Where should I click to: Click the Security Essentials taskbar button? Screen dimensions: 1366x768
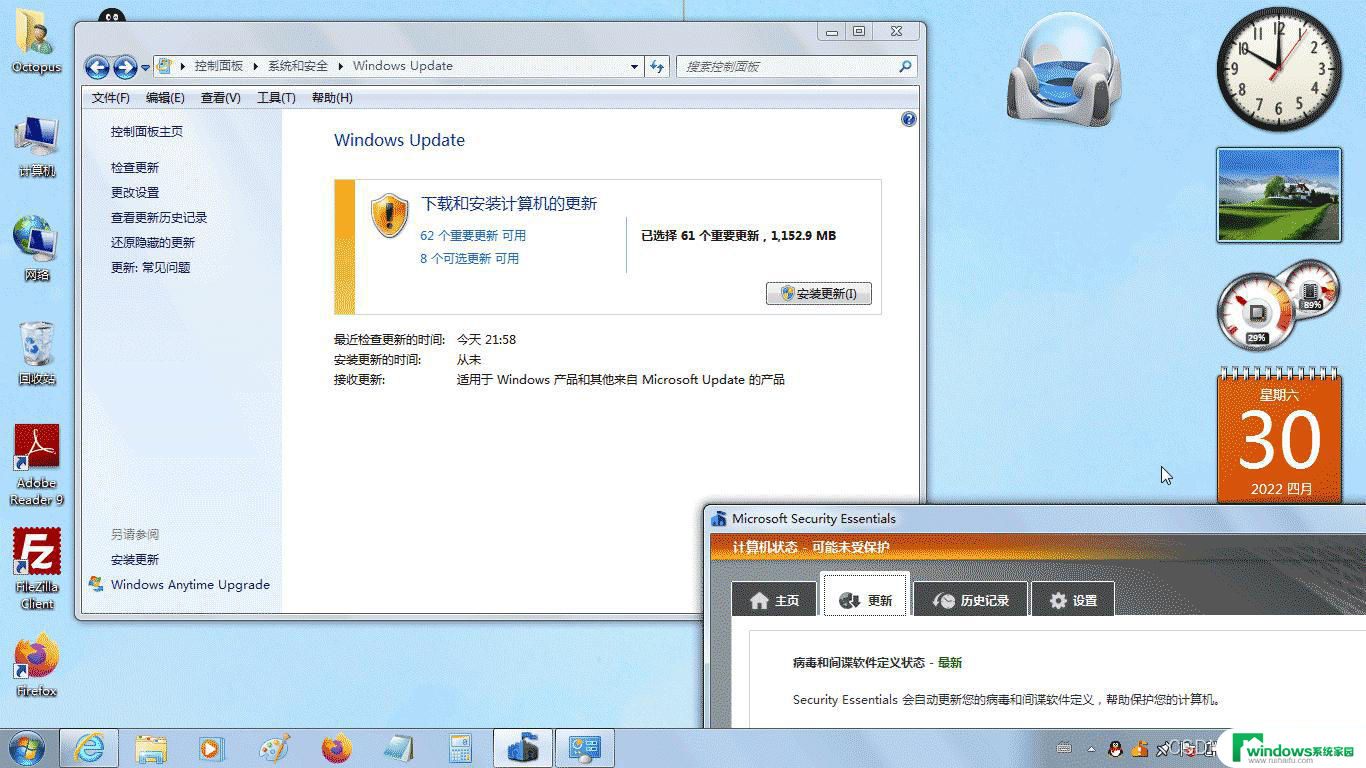click(x=522, y=748)
